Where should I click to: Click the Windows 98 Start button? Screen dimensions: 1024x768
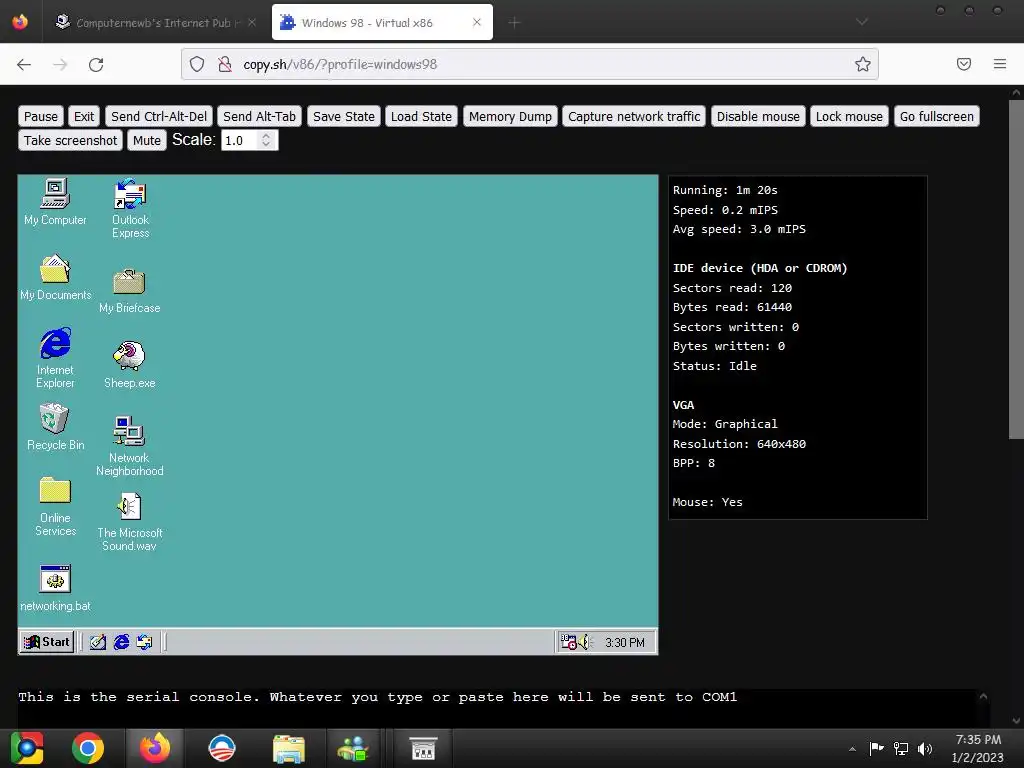(x=47, y=642)
